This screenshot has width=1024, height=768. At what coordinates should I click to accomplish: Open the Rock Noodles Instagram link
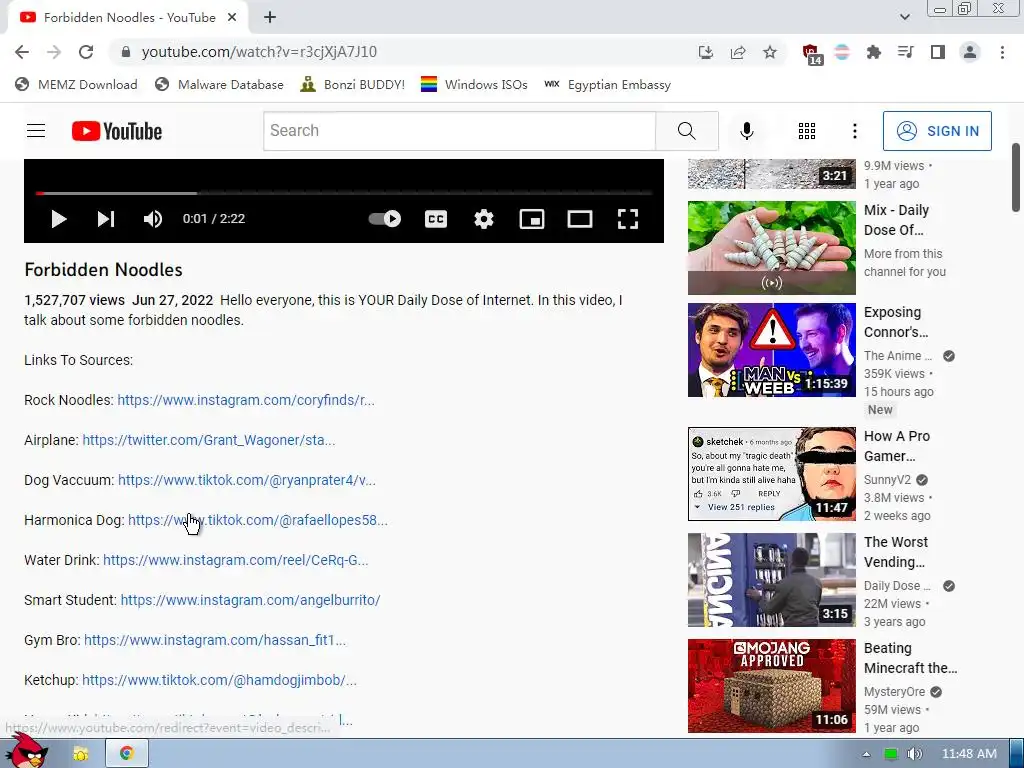pyautogui.click(x=246, y=400)
